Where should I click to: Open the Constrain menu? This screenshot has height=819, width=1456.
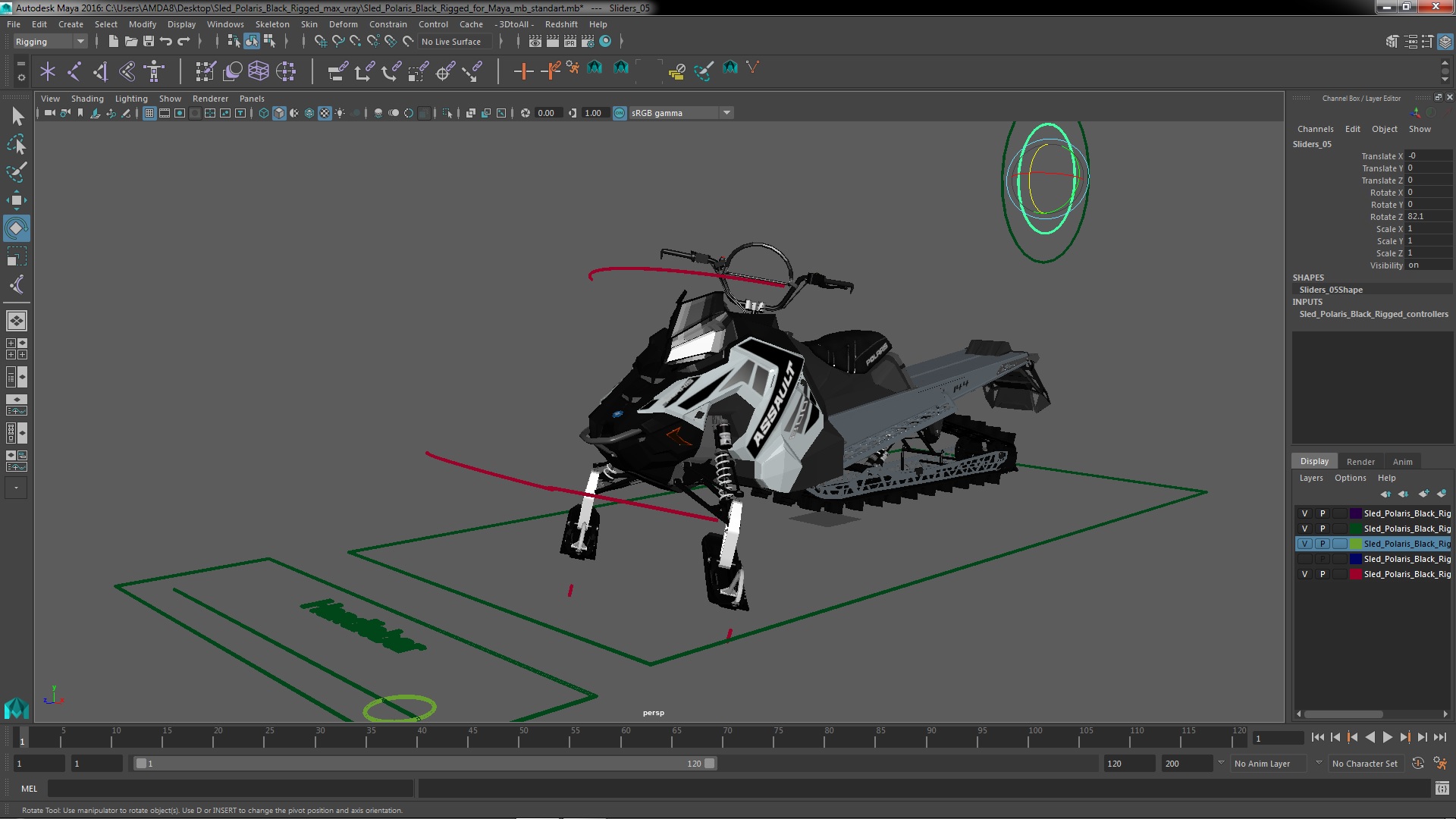tap(388, 24)
